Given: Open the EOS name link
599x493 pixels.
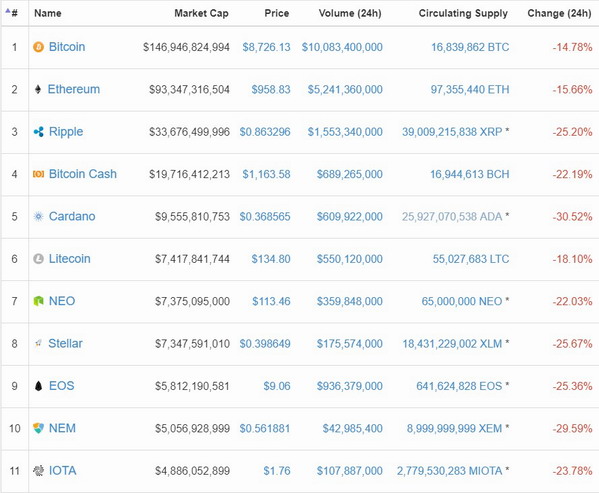Looking at the screenshot, I should point(62,386).
